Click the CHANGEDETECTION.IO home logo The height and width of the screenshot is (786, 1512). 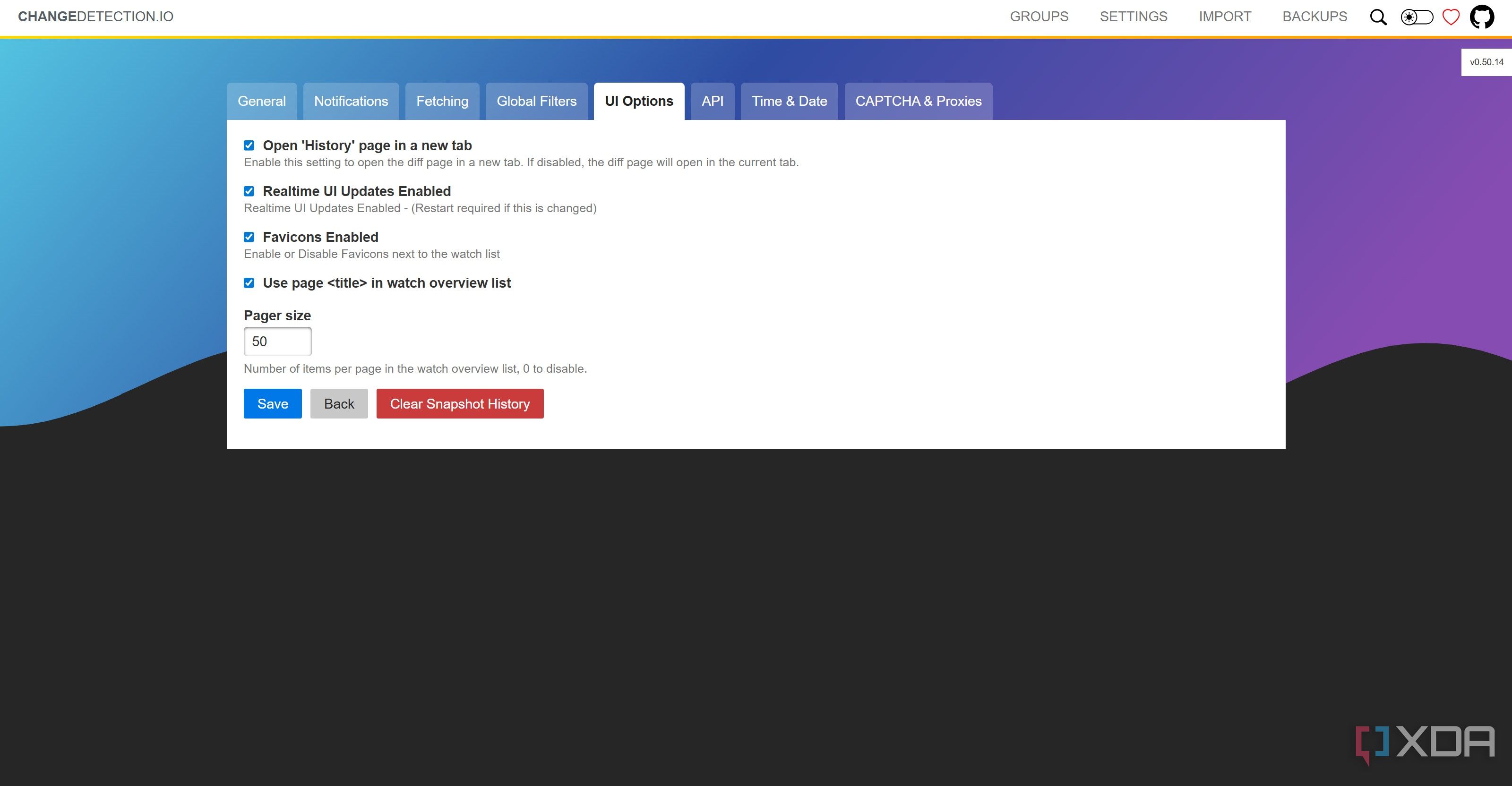pyautogui.click(x=95, y=17)
